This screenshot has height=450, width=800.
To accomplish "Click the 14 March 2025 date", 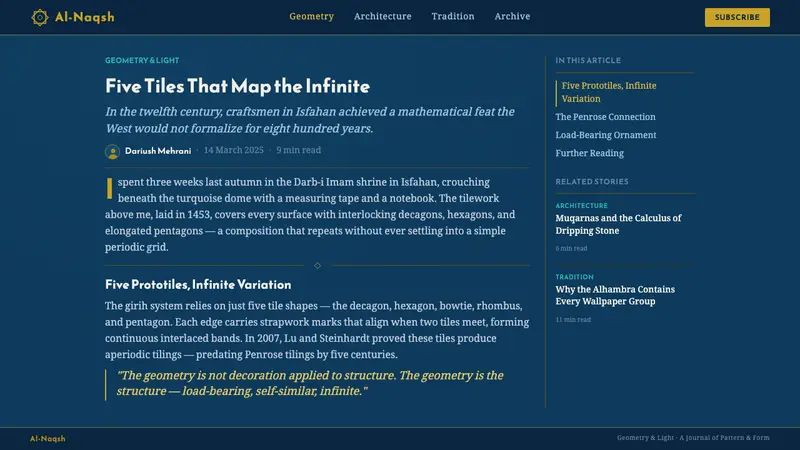I will [234, 150].
